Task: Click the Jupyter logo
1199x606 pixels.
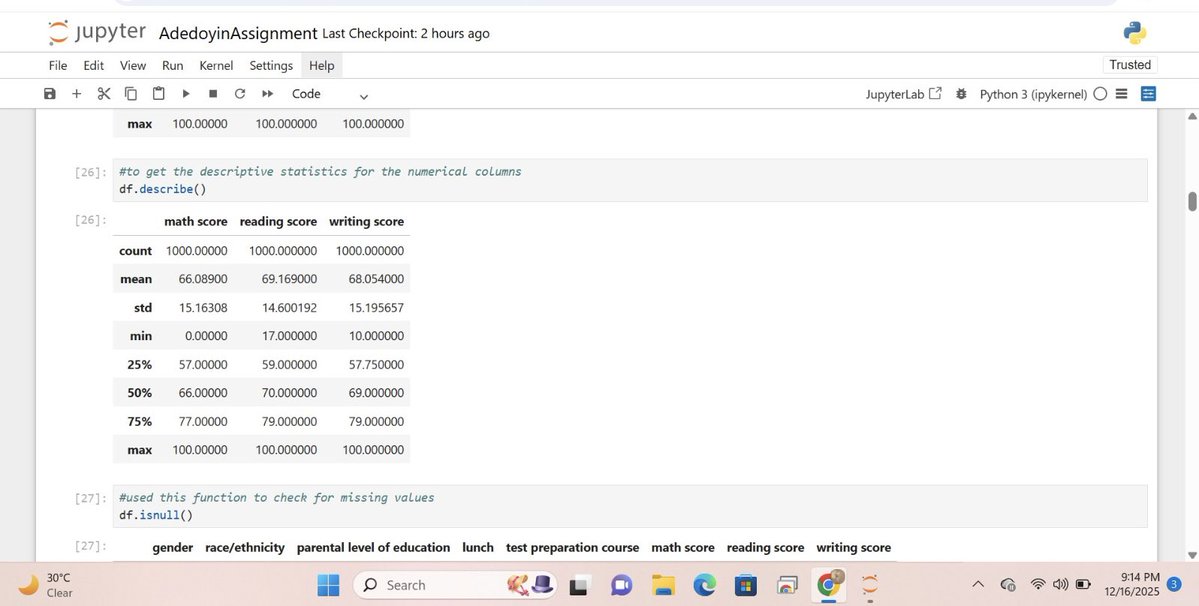Action: [x=96, y=32]
